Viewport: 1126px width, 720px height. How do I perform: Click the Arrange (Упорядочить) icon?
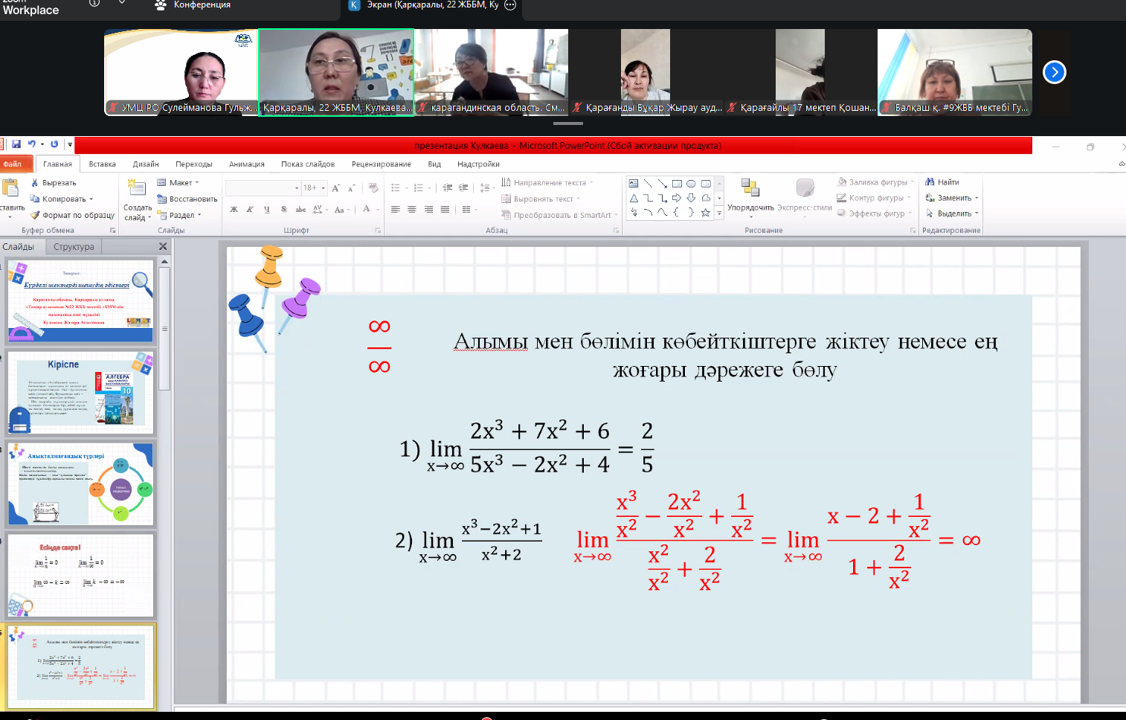tap(750, 190)
